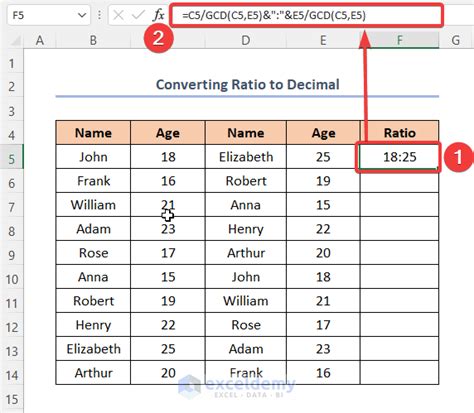Select column E header

click(323, 40)
